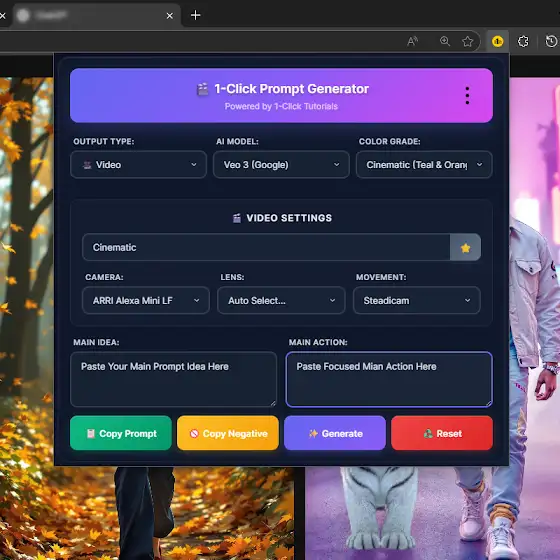Open the Movement Steadicam dropdown
This screenshot has width=560, height=560.
(x=416, y=300)
